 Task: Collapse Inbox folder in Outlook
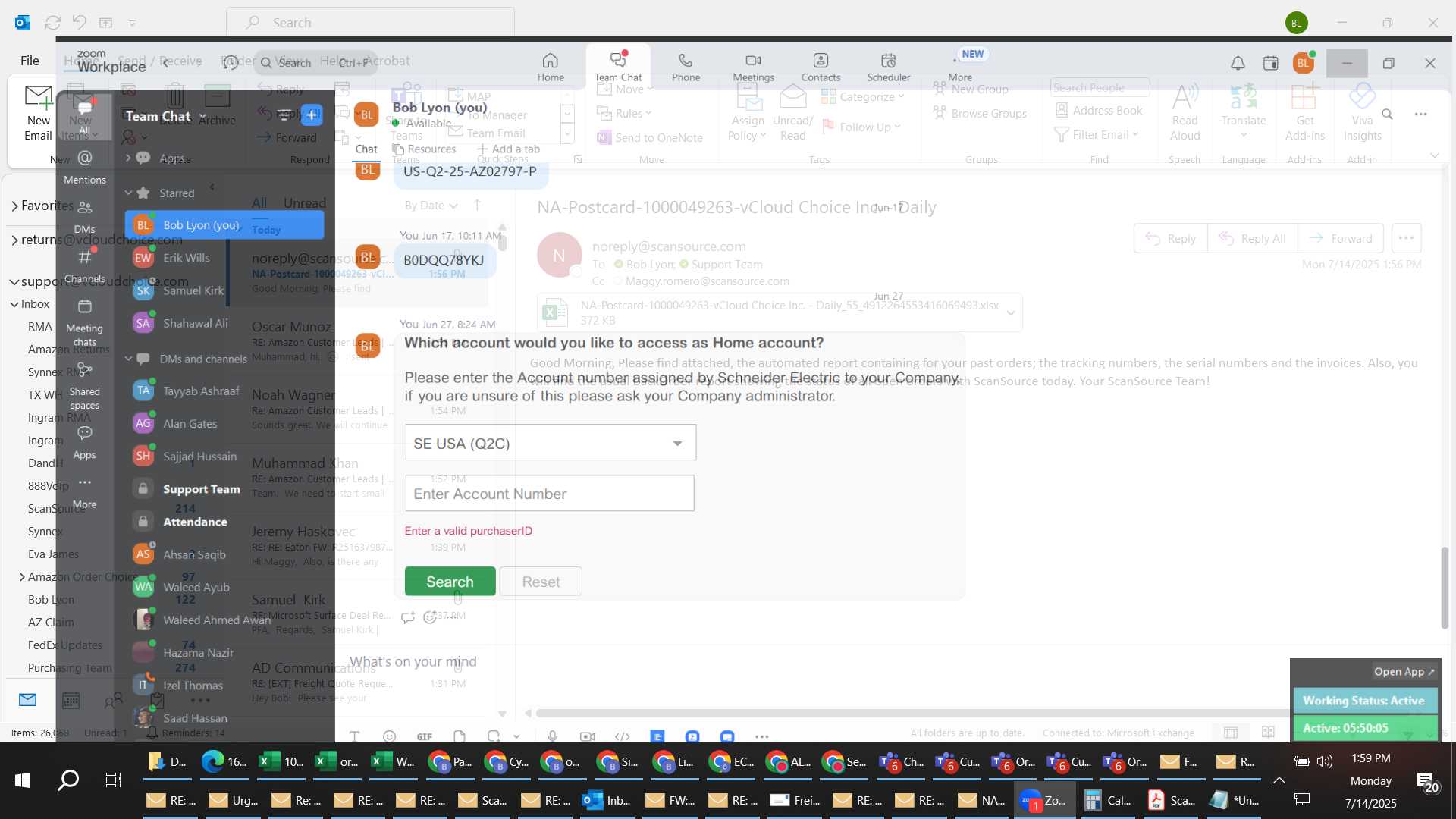tap(14, 304)
